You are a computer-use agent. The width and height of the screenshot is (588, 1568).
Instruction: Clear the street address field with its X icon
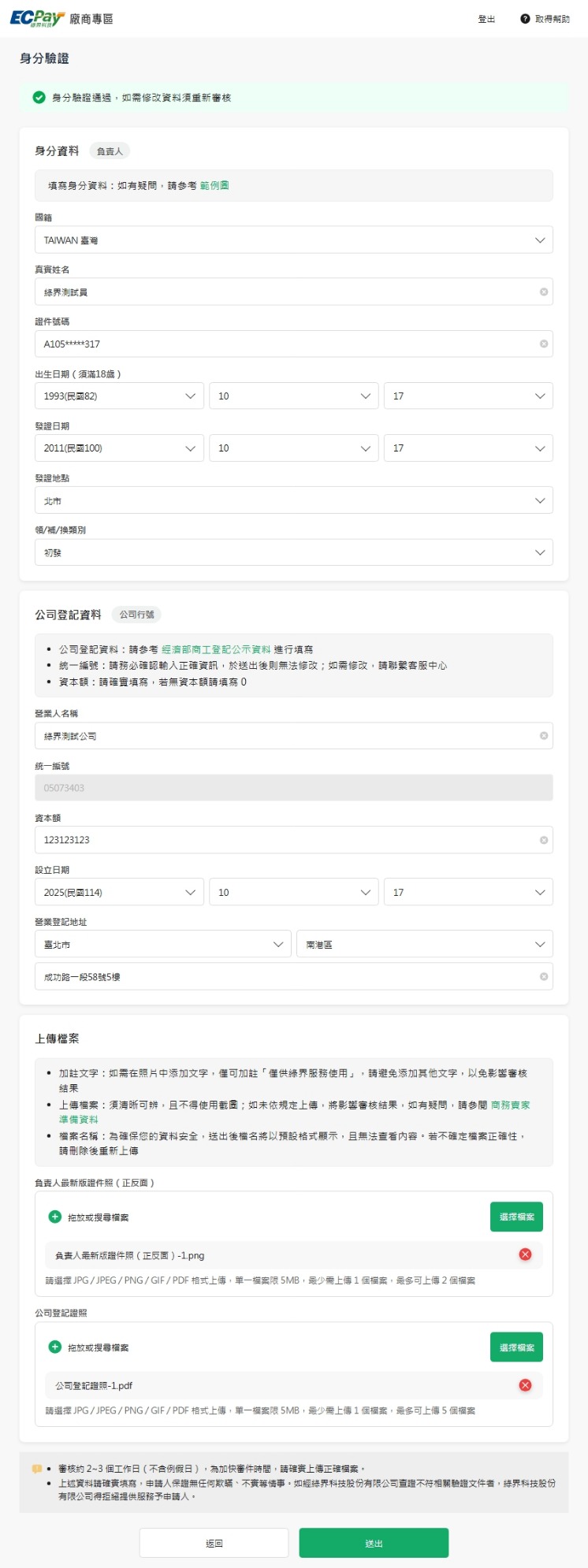pyautogui.click(x=544, y=977)
